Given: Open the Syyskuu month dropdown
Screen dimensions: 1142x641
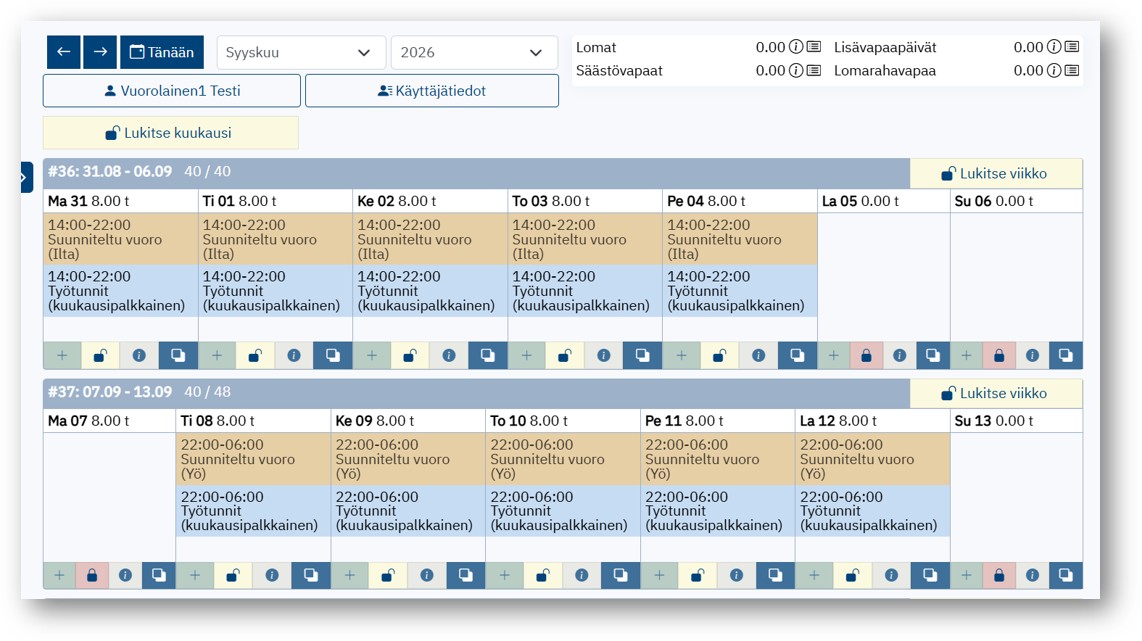Looking at the screenshot, I should pos(301,52).
